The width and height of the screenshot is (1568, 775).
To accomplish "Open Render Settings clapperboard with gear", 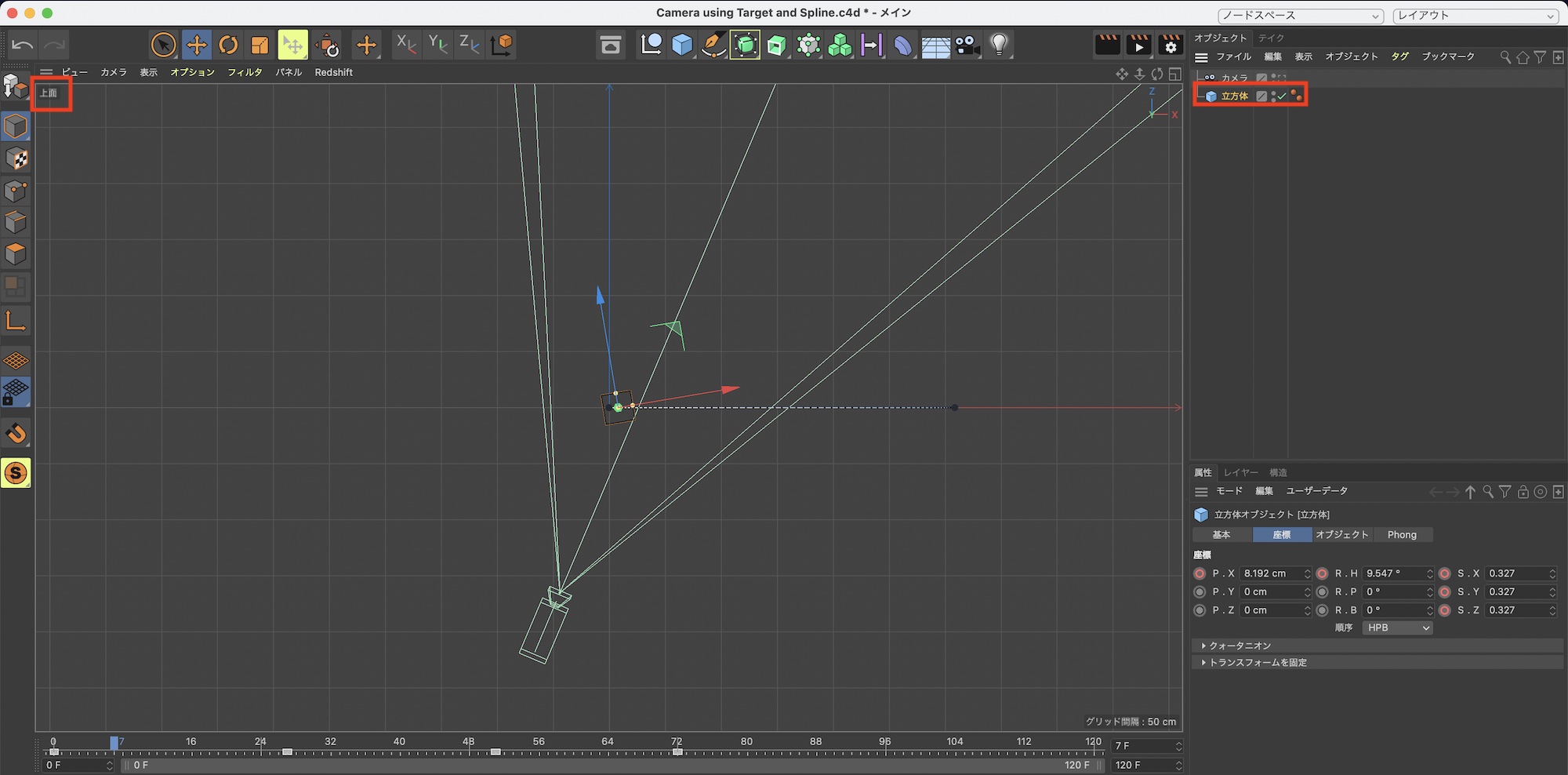I will click(x=1170, y=45).
